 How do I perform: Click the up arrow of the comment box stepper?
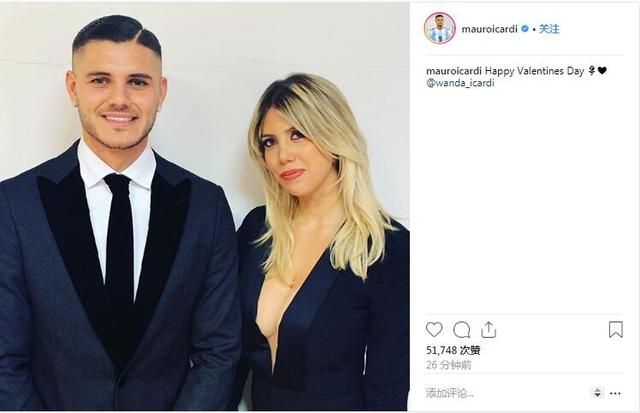point(597,391)
